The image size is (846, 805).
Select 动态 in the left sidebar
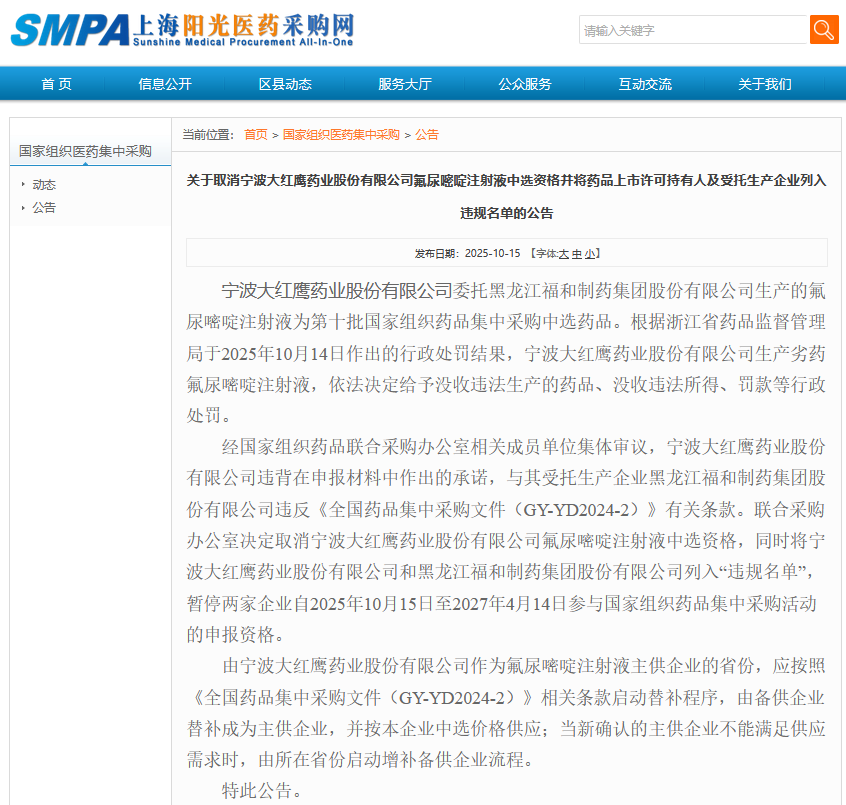tap(44, 185)
